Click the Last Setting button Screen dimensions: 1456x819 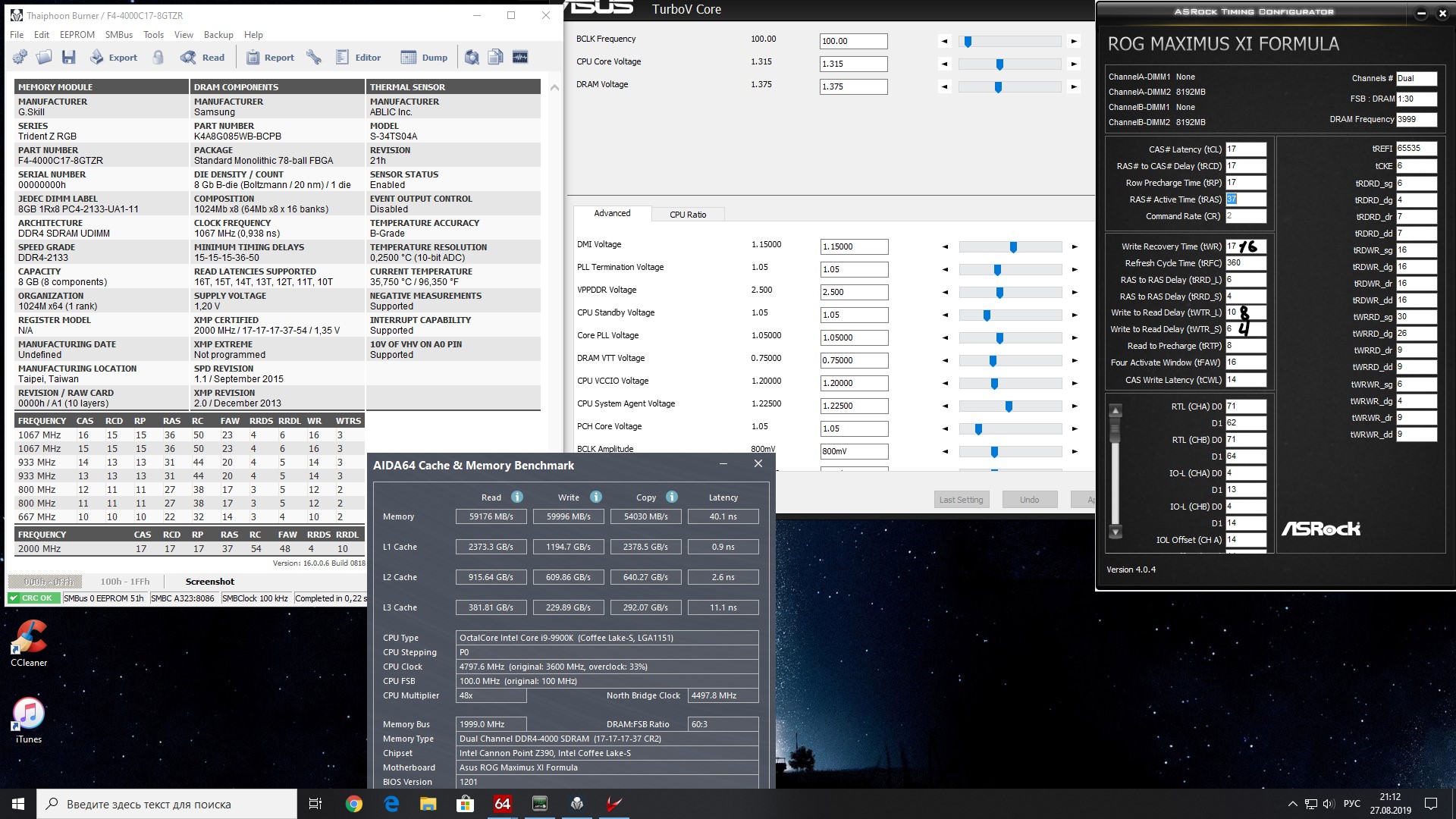(960, 500)
